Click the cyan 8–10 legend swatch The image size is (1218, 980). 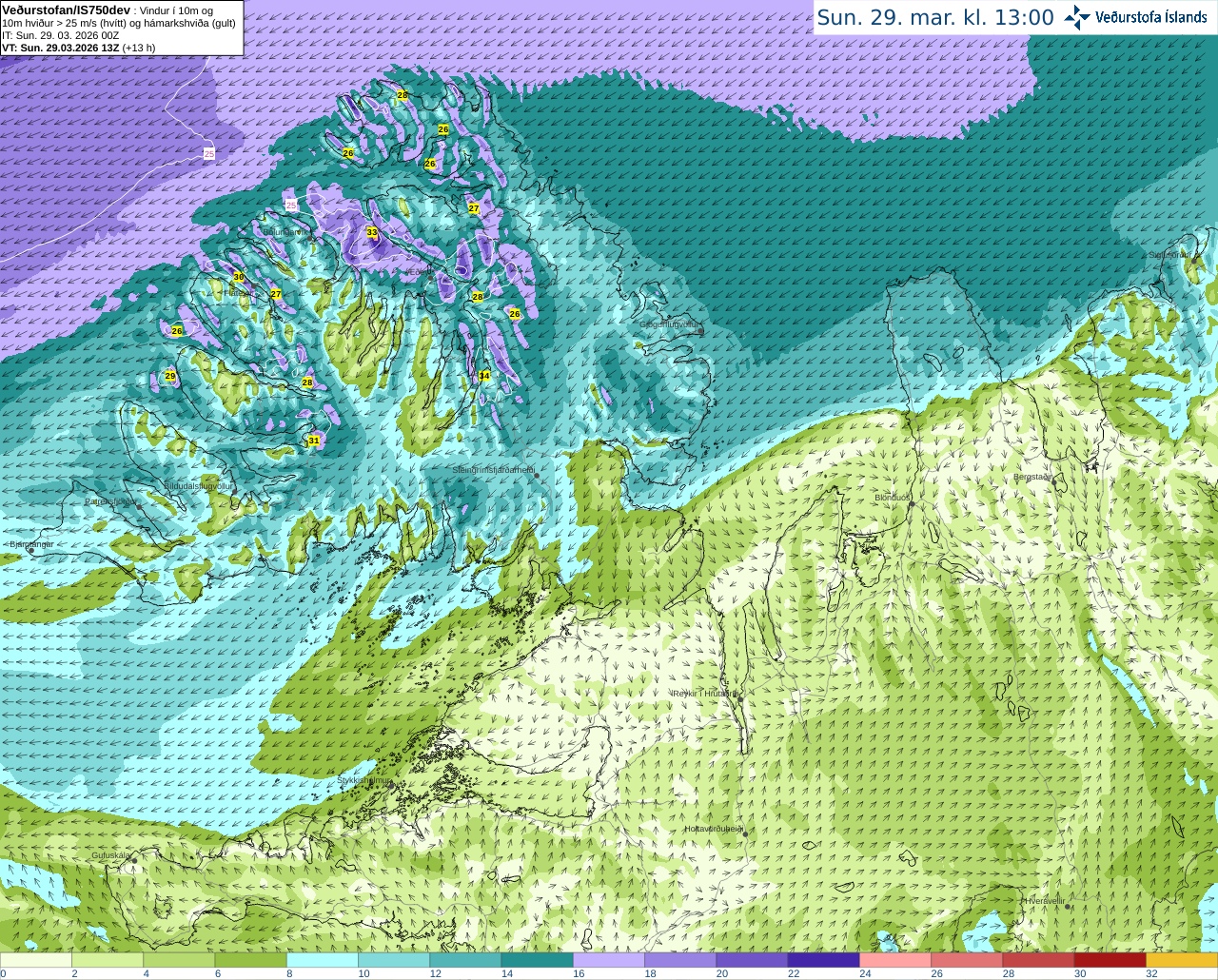coord(322,960)
